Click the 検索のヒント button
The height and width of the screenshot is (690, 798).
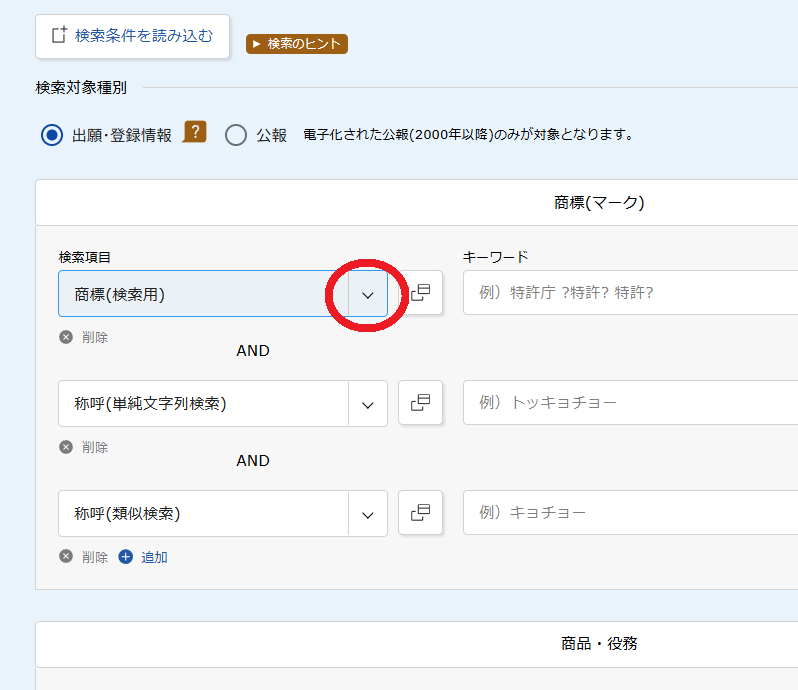pos(297,44)
